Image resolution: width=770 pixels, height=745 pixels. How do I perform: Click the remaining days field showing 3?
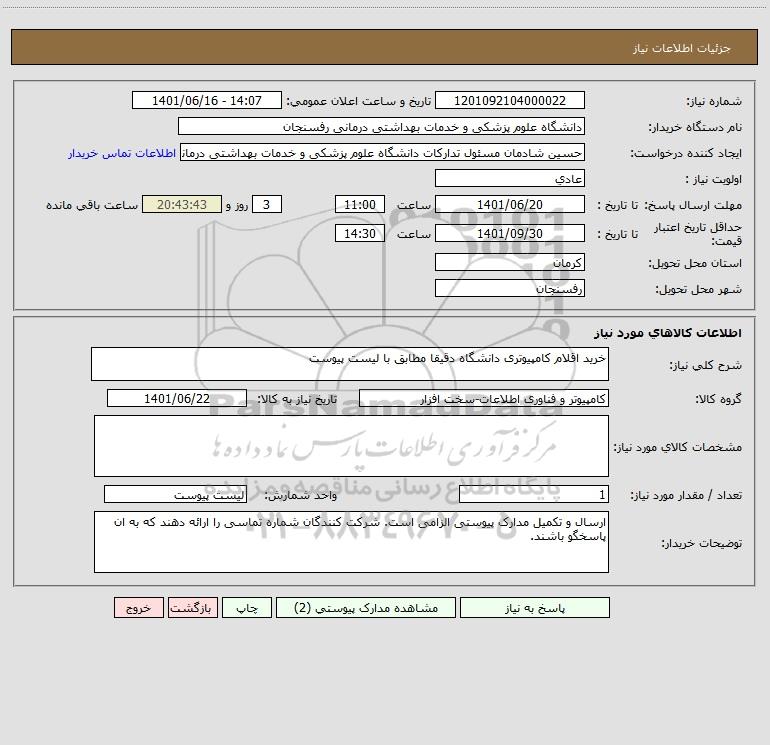pyautogui.click(x=267, y=204)
